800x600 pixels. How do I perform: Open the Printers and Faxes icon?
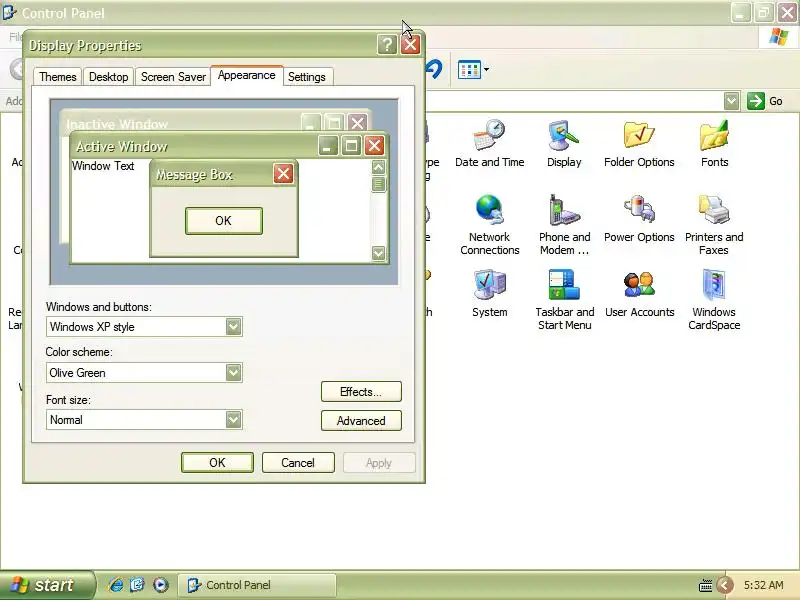[714, 225]
